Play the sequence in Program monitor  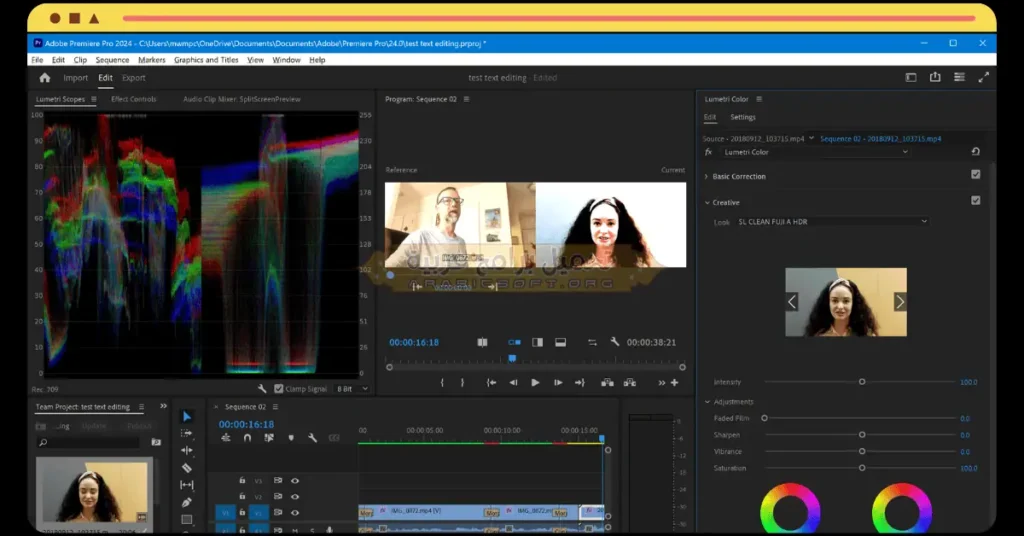tap(536, 383)
